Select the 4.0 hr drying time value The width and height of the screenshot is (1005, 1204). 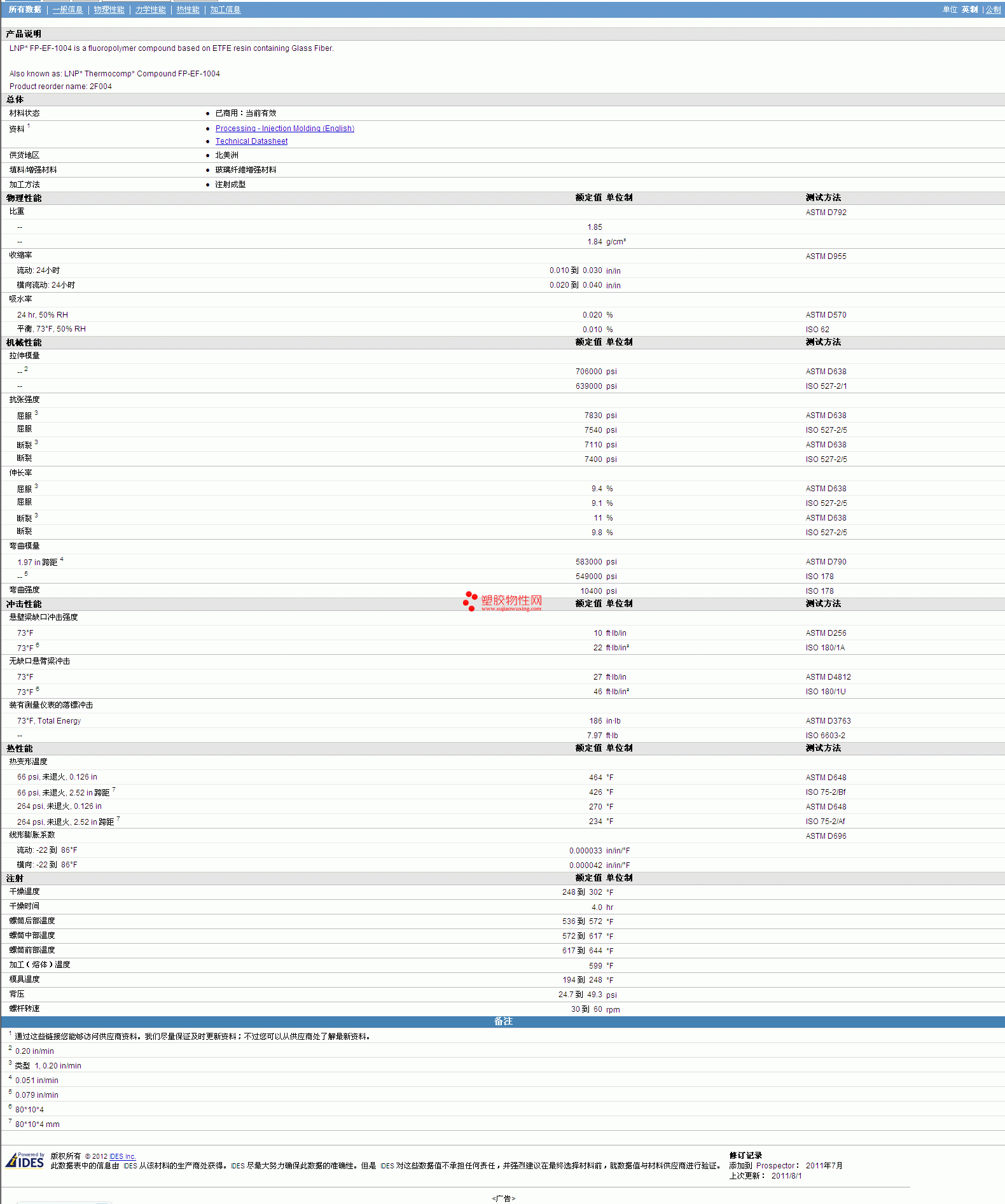(602, 907)
